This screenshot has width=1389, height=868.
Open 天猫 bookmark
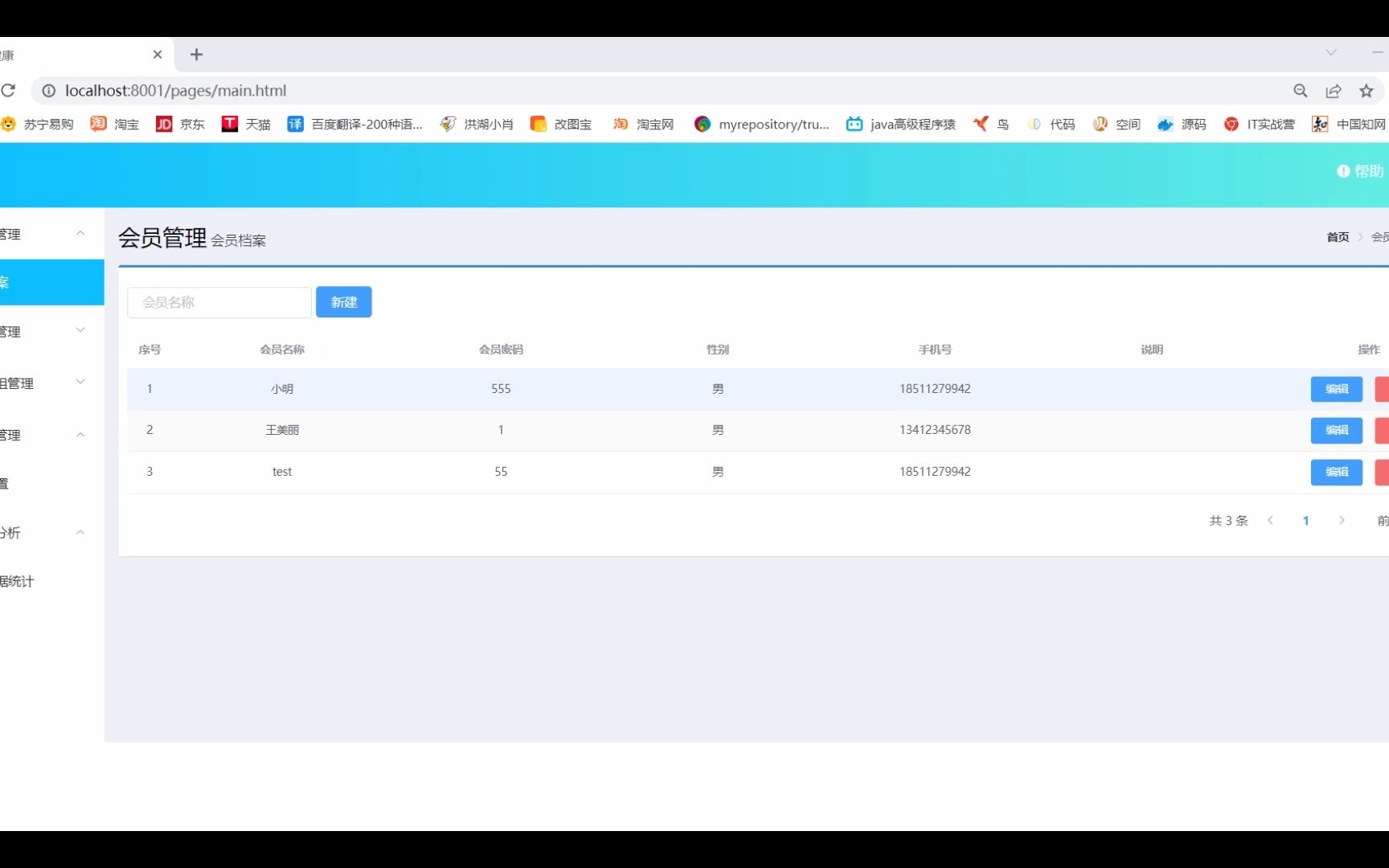(x=246, y=124)
